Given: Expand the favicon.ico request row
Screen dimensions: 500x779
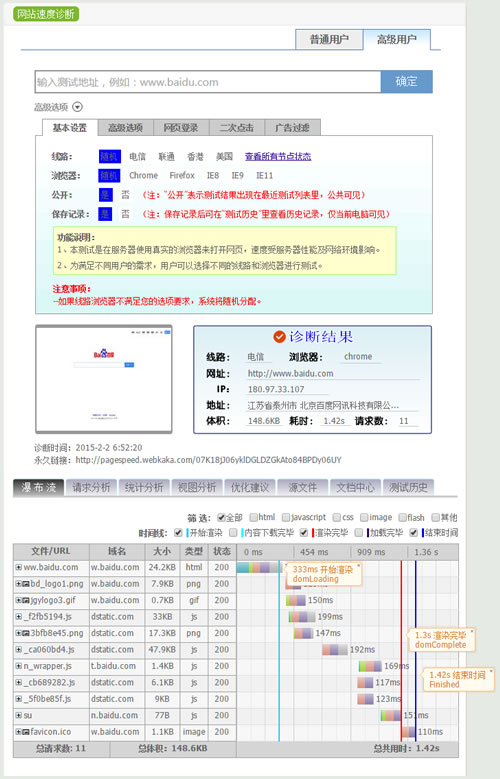Looking at the screenshot, I should (x=18, y=732).
